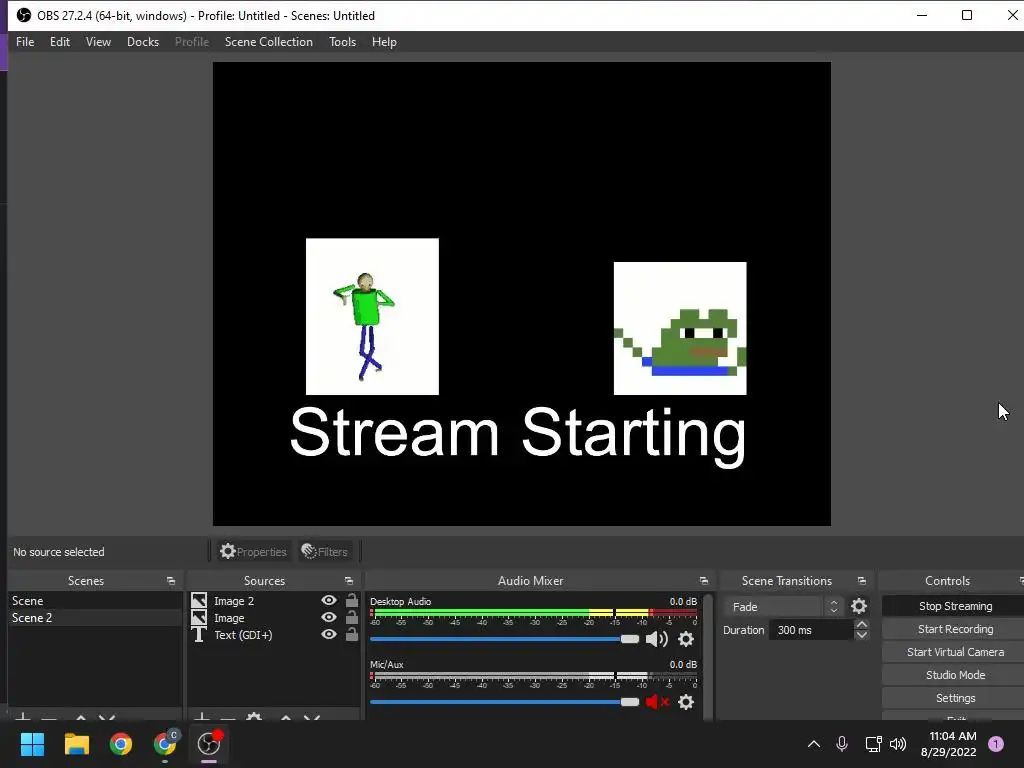The image size is (1024, 768).
Task: Click the Stop Streaming button
Action: (x=954, y=606)
